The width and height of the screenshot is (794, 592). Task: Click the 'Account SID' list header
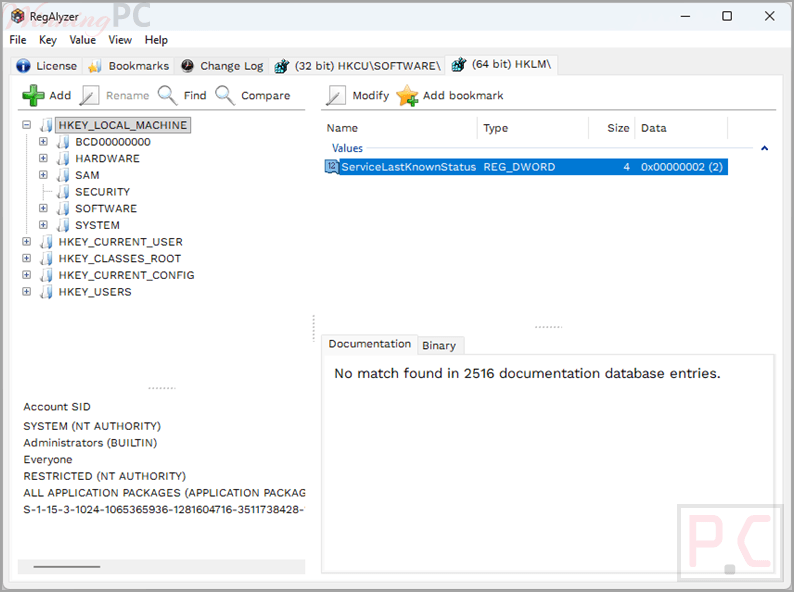[57, 407]
